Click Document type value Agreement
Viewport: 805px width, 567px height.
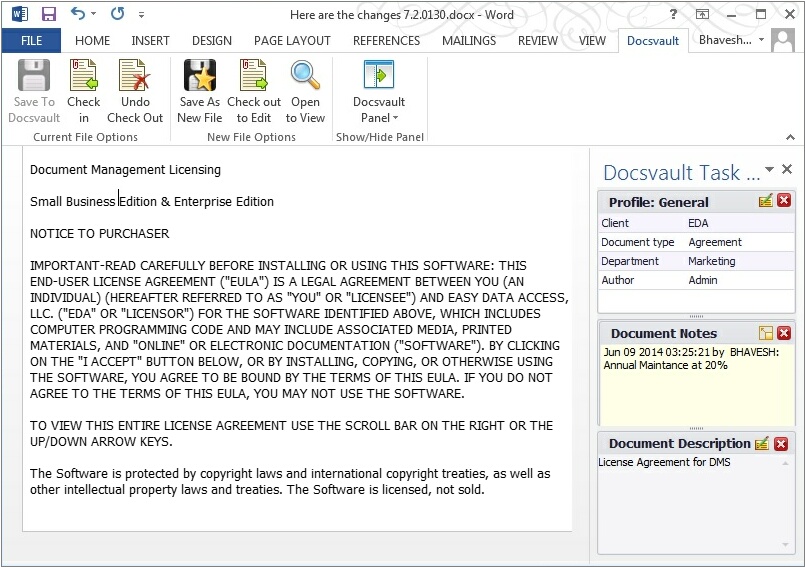click(715, 242)
